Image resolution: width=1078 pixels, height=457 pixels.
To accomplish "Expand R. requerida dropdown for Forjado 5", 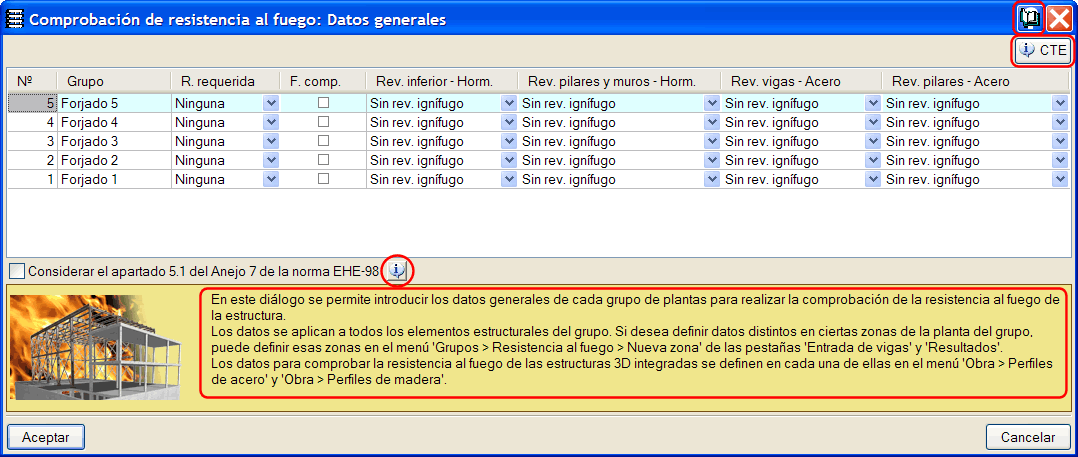I will point(271,104).
